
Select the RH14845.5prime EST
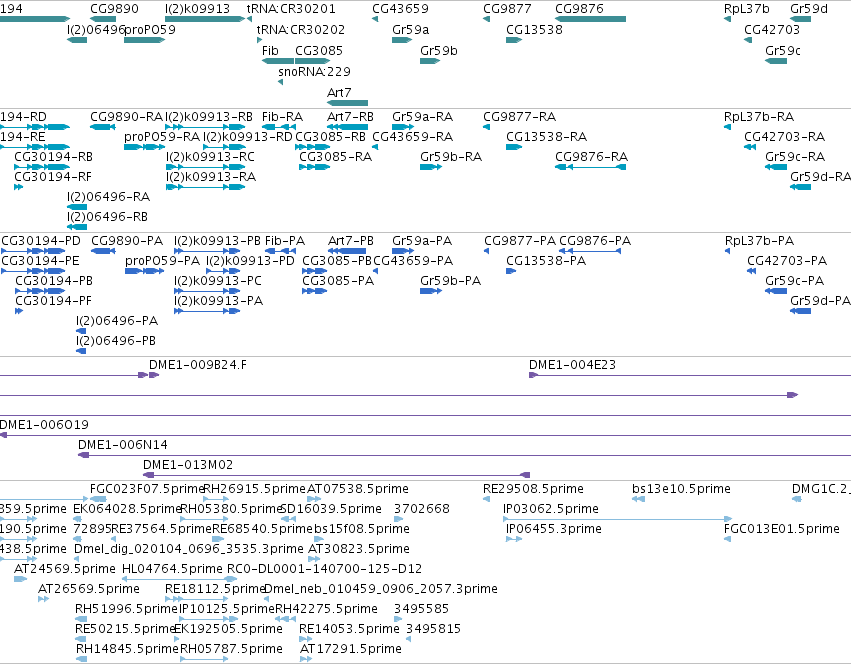click(81, 659)
